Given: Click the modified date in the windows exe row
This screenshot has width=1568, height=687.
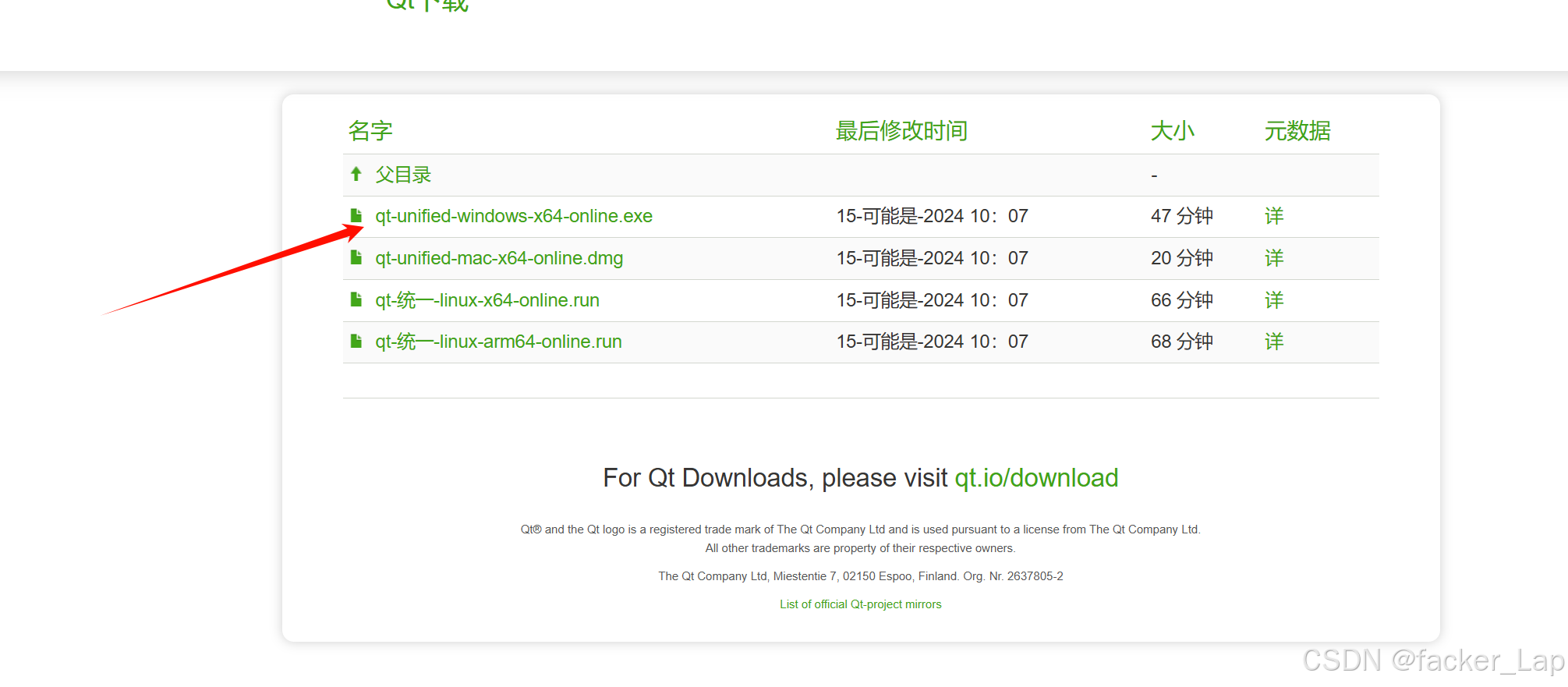Looking at the screenshot, I should point(933,216).
